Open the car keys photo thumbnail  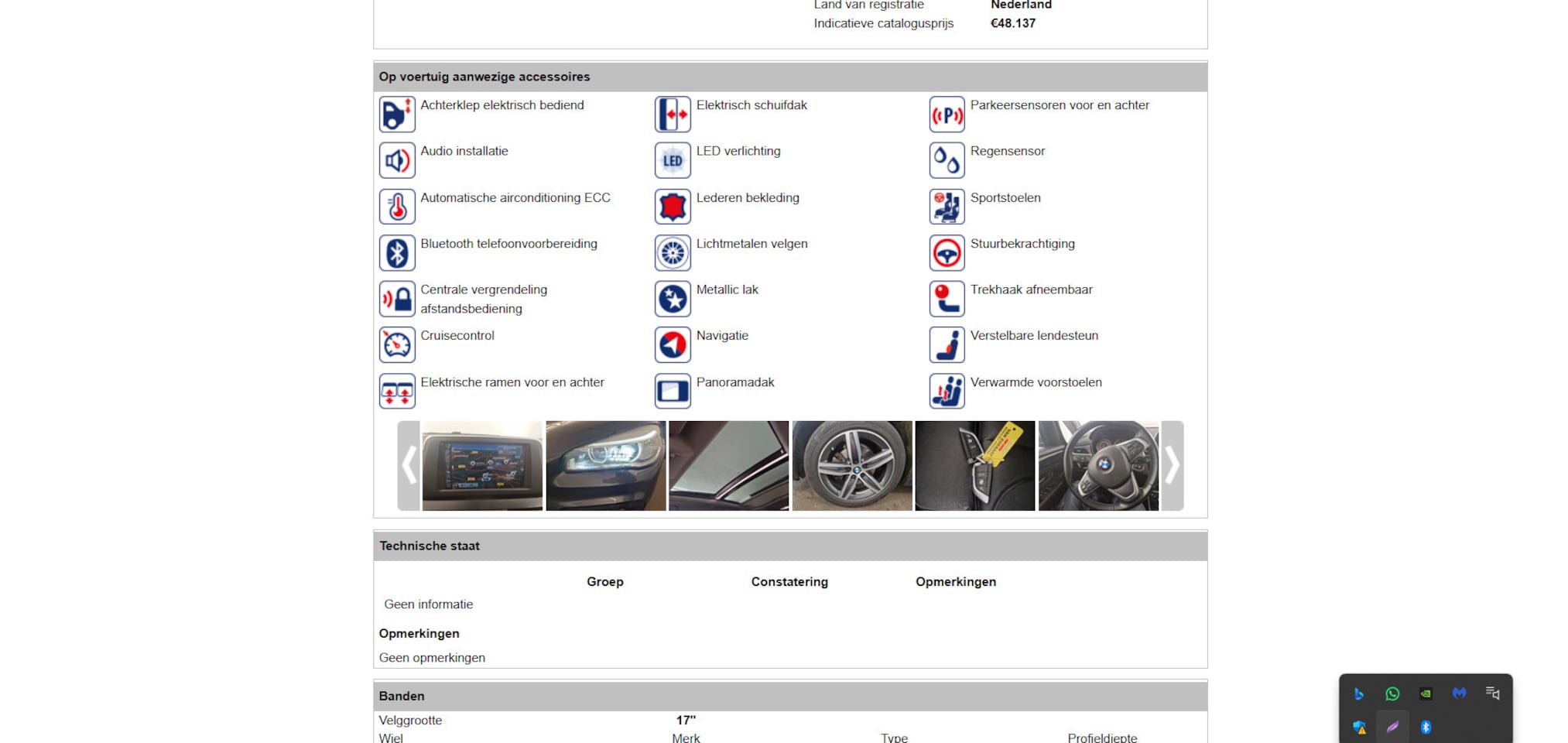click(974, 466)
